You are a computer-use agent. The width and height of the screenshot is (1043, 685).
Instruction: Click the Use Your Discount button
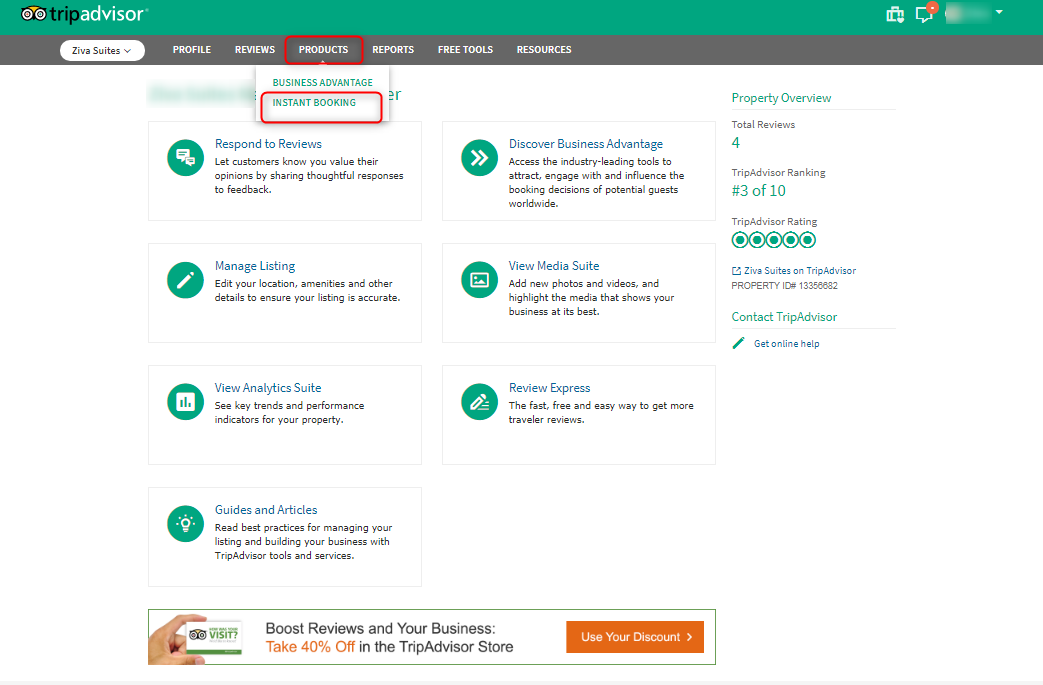click(x=635, y=637)
